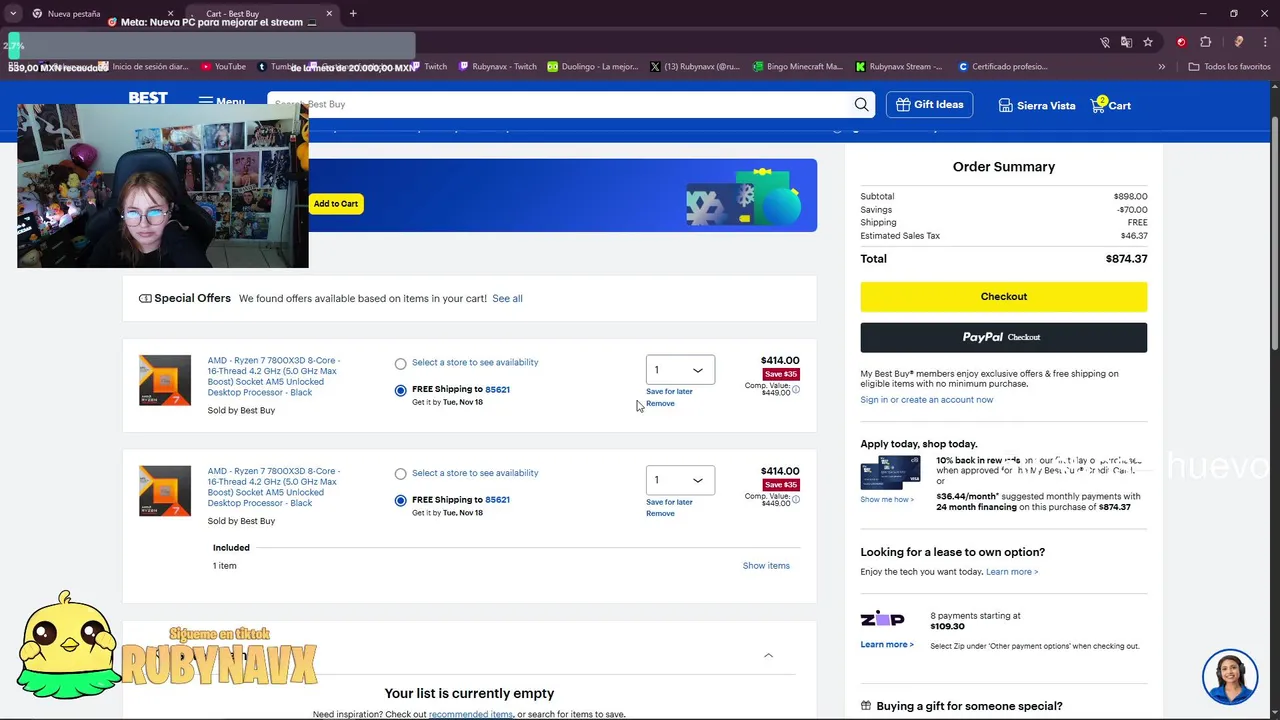Open the Certificado profesio... bookmark
Screen dimensions: 1280x720
[1003, 66]
